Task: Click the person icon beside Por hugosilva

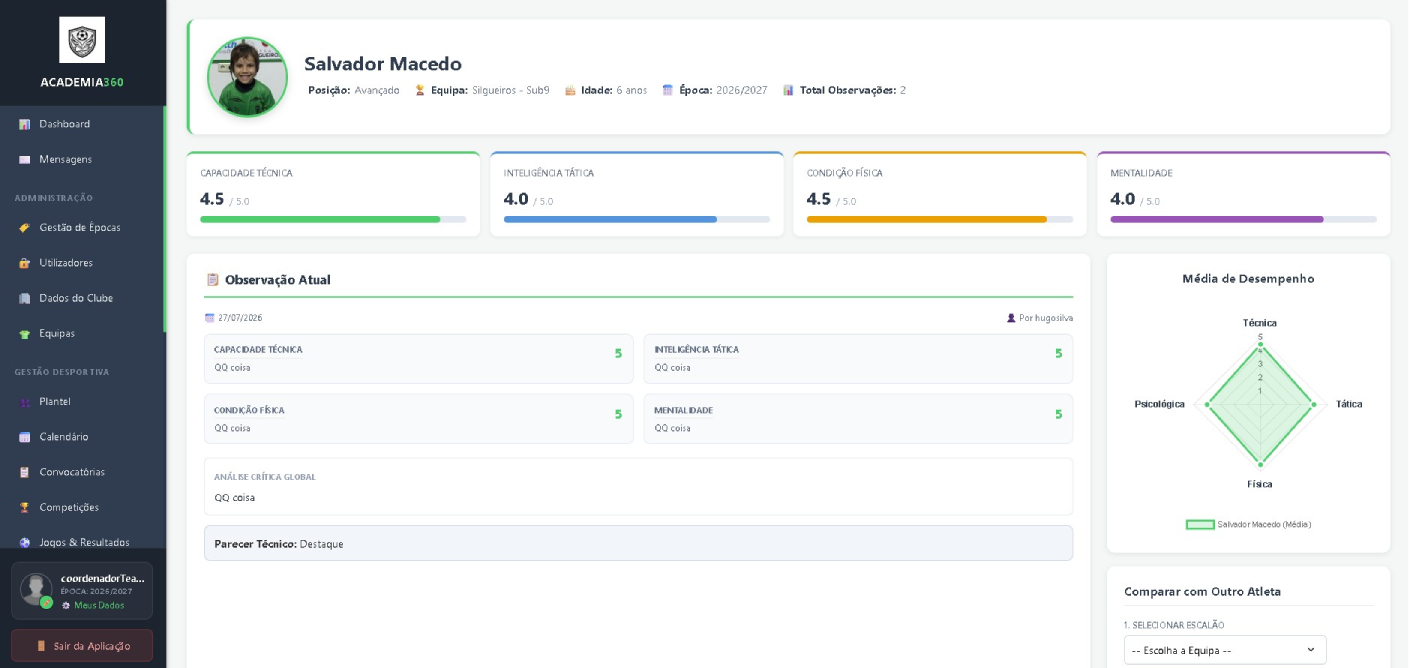Action: pos(1011,318)
